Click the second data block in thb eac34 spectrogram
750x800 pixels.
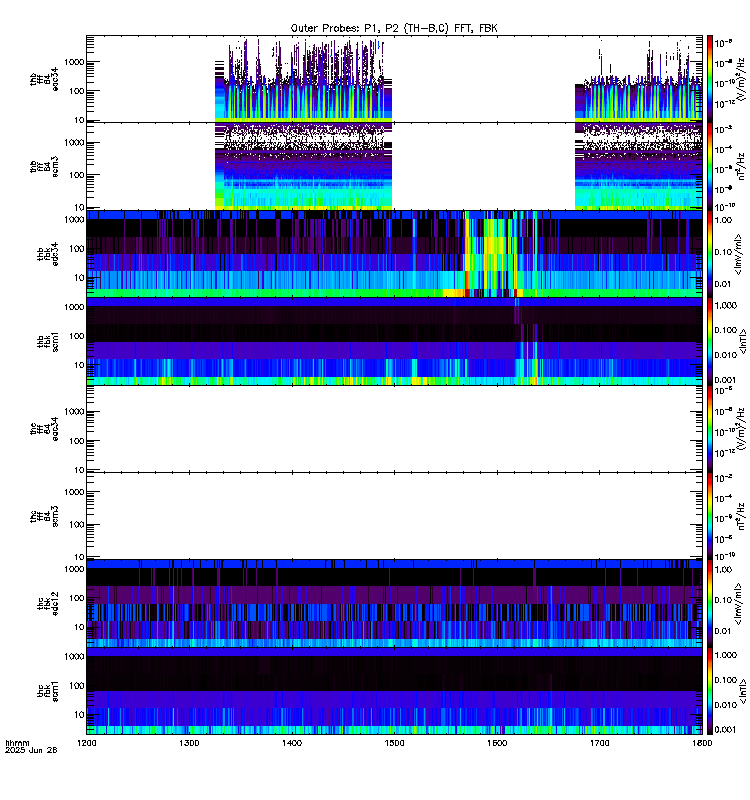click(x=639, y=82)
